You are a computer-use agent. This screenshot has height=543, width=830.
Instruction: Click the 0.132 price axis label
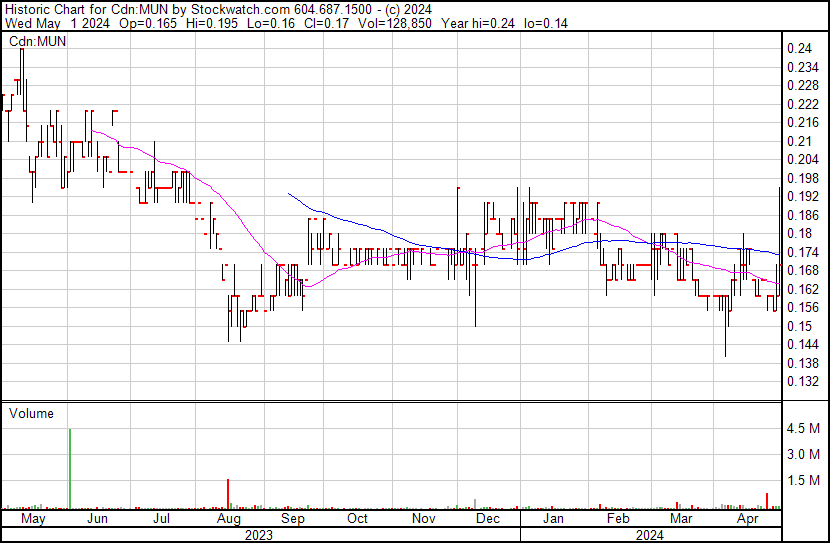(803, 382)
